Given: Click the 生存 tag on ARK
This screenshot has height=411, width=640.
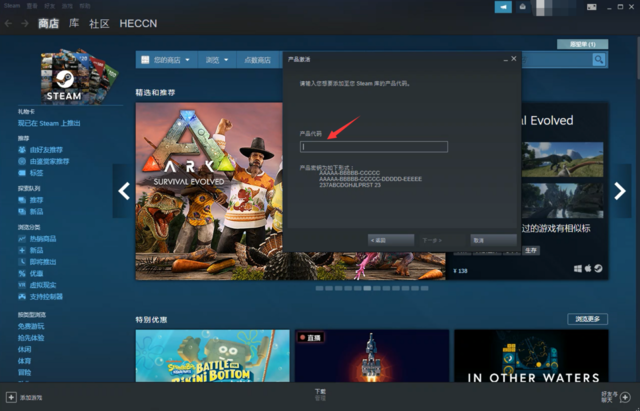Looking at the screenshot, I should (x=531, y=250).
